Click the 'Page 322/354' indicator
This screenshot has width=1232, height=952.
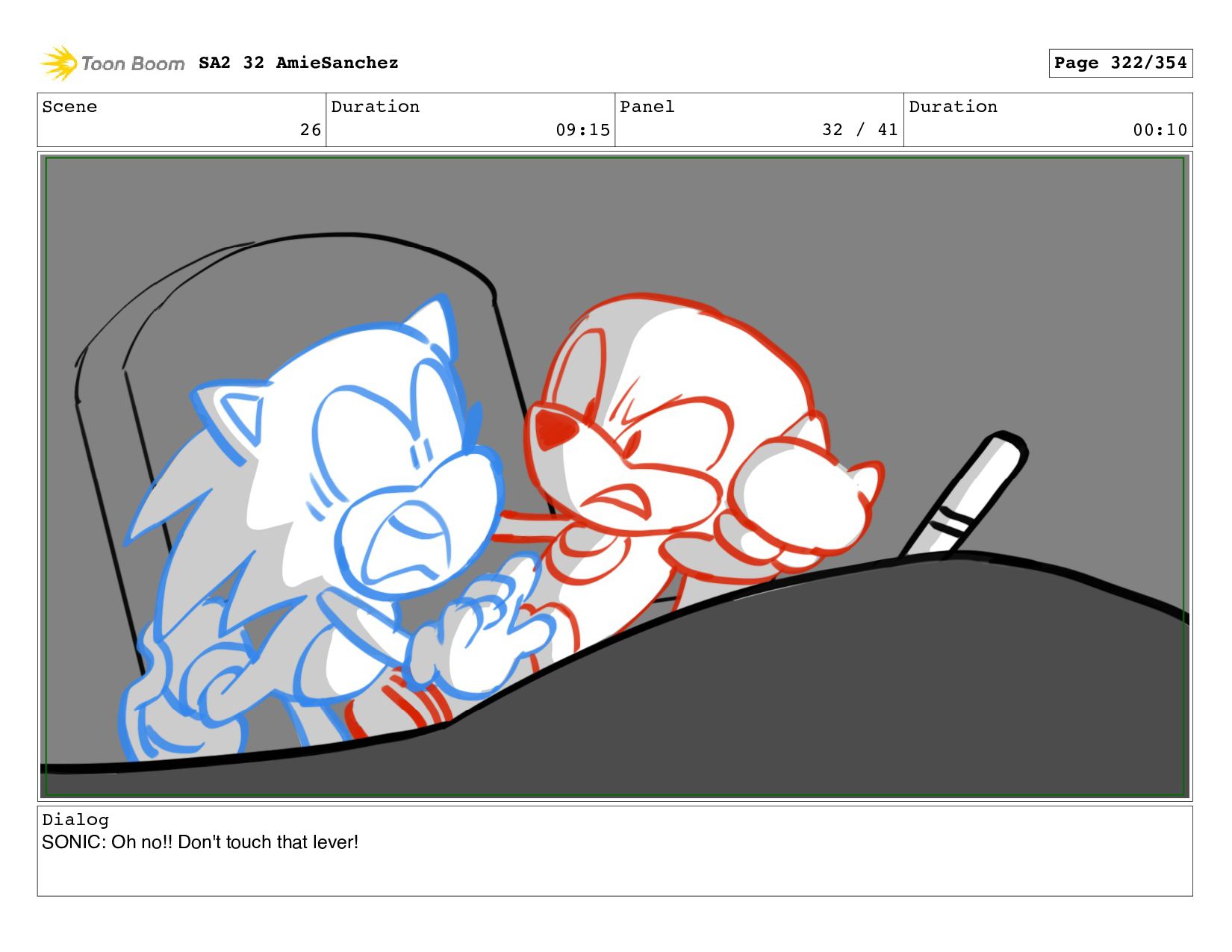[x=1120, y=63]
